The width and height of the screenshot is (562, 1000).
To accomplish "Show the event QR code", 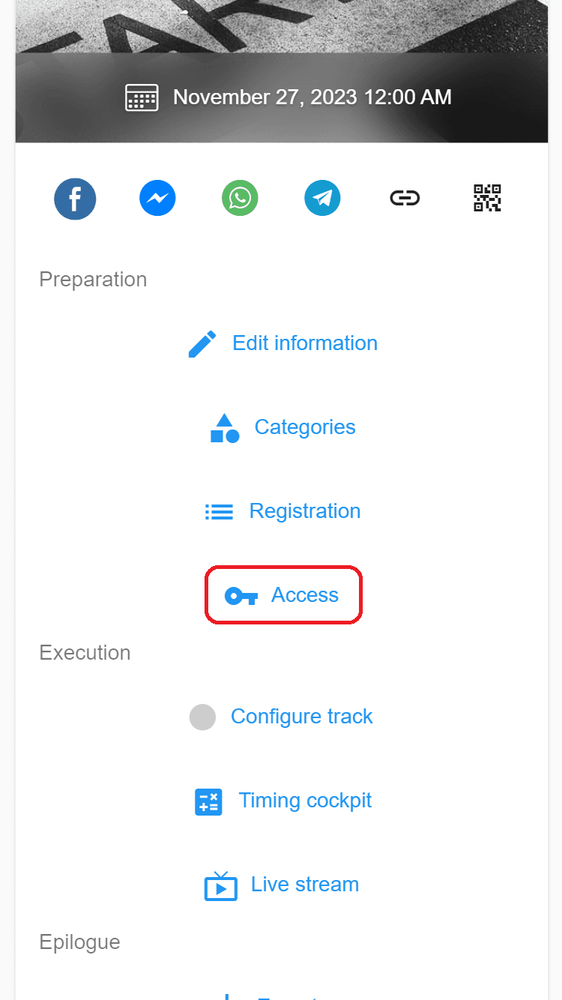I will click(x=487, y=198).
